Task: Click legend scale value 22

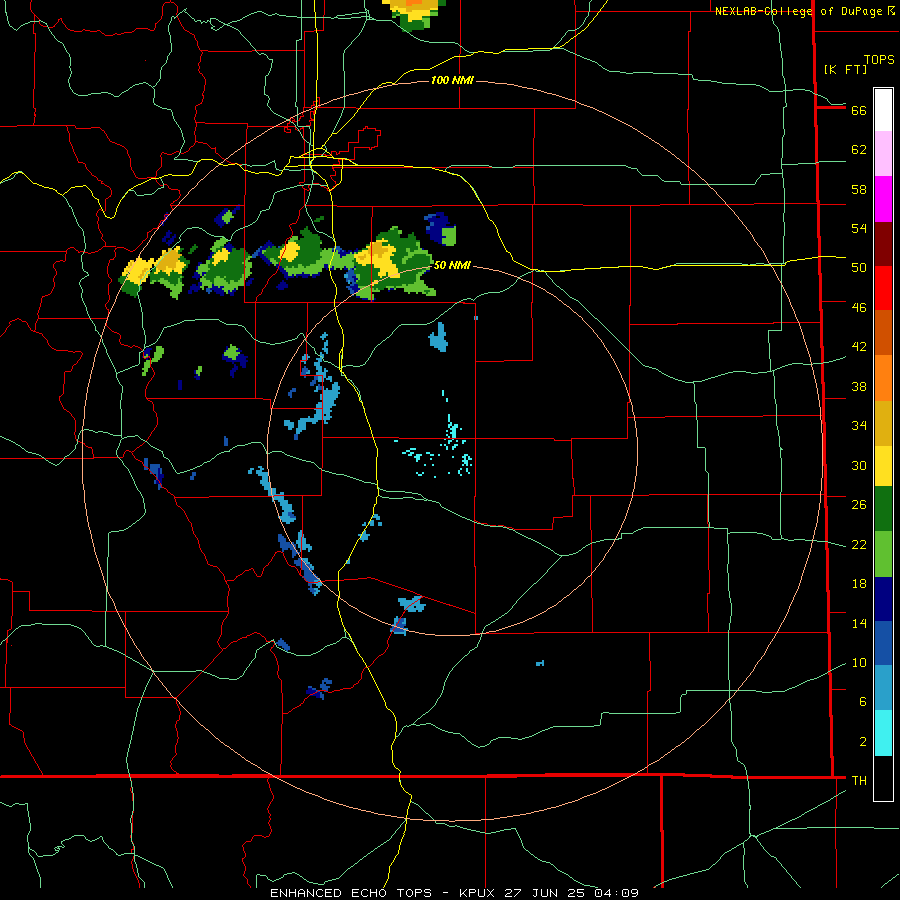Action: pyautogui.click(x=859, y=544)
